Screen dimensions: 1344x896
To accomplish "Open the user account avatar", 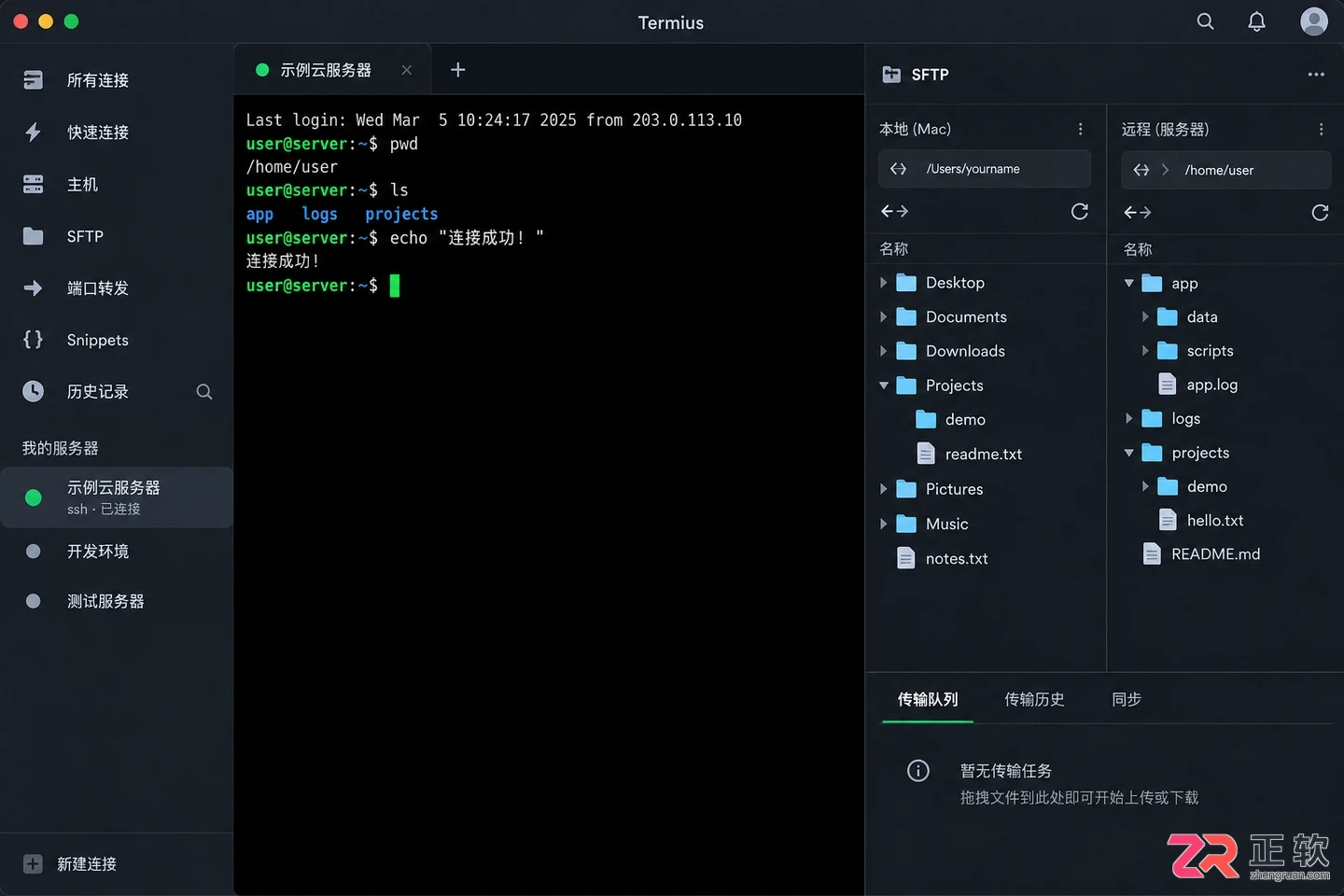I will point(1314,21).
